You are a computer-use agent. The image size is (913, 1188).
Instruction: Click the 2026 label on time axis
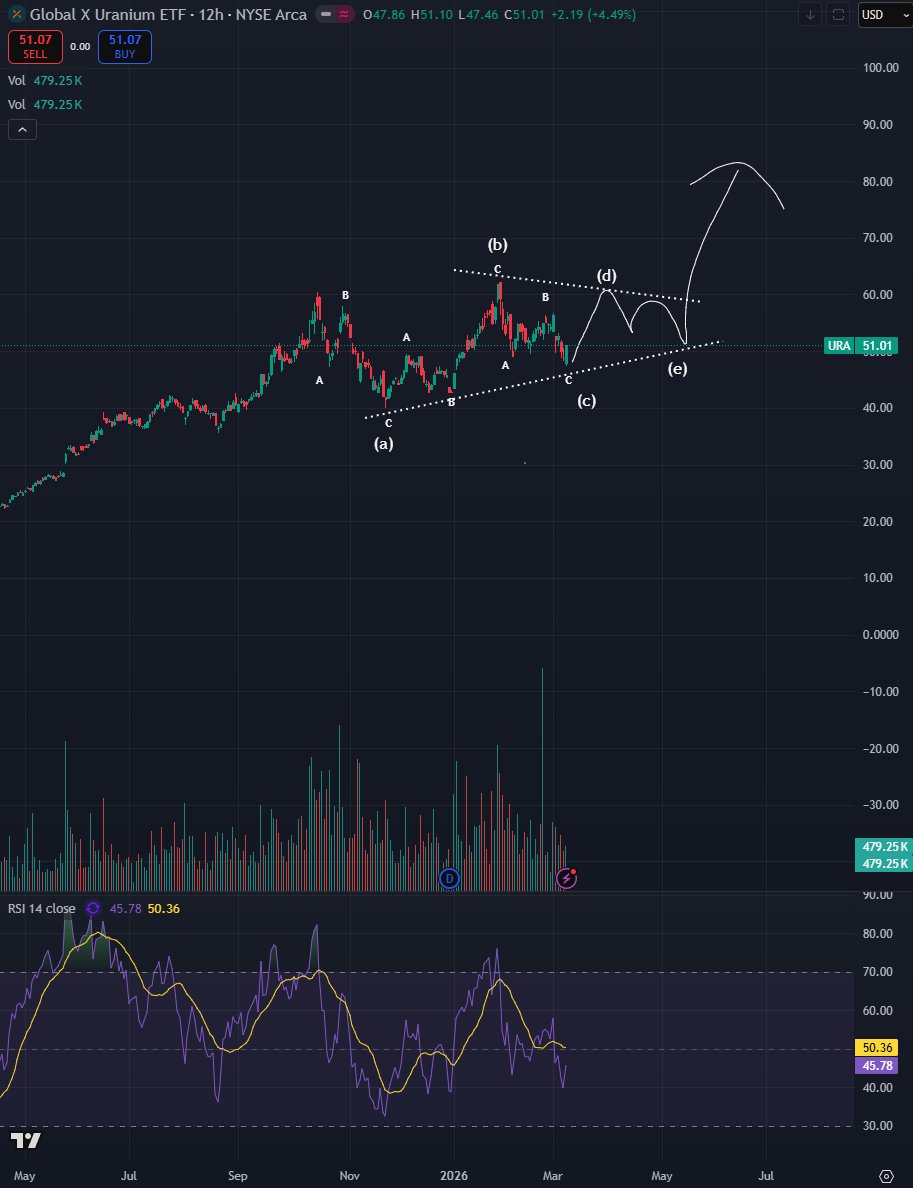click(x=455, y=1176)
